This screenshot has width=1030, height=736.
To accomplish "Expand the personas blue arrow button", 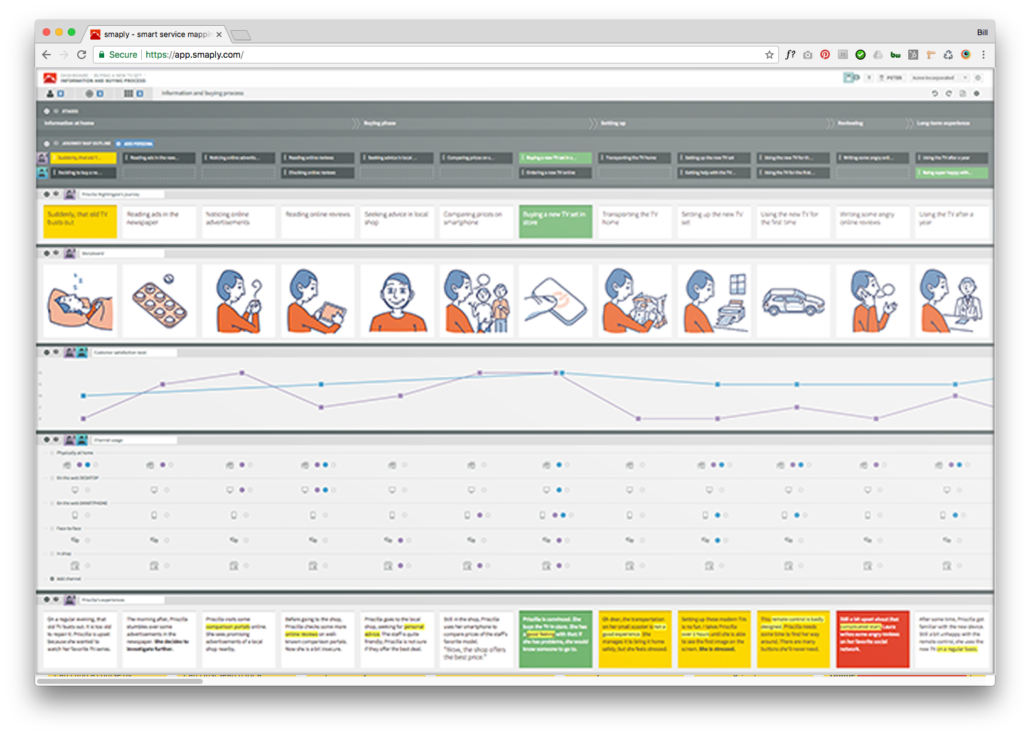I will tap(60, 94).
